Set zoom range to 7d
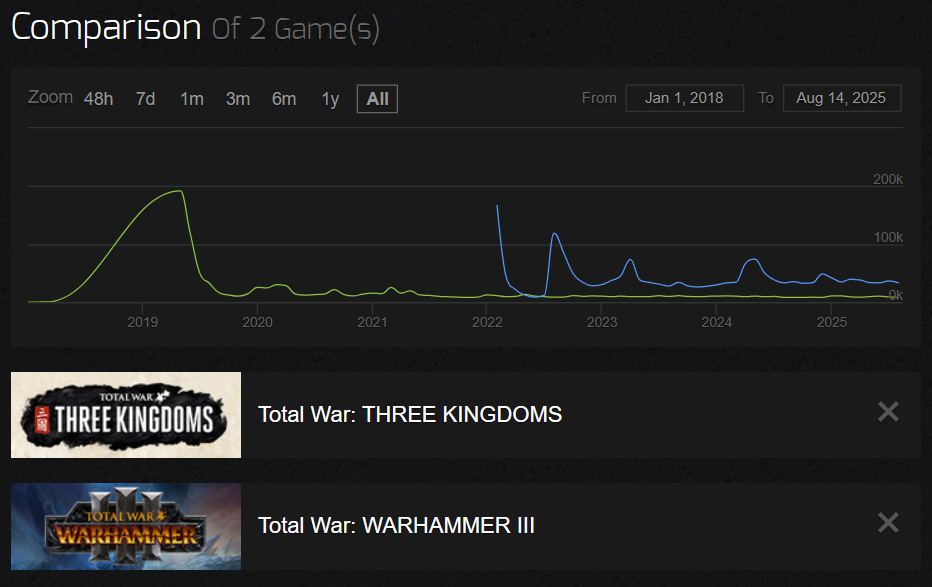The height and width of the screenshot is (587, 932). (146, 99)
